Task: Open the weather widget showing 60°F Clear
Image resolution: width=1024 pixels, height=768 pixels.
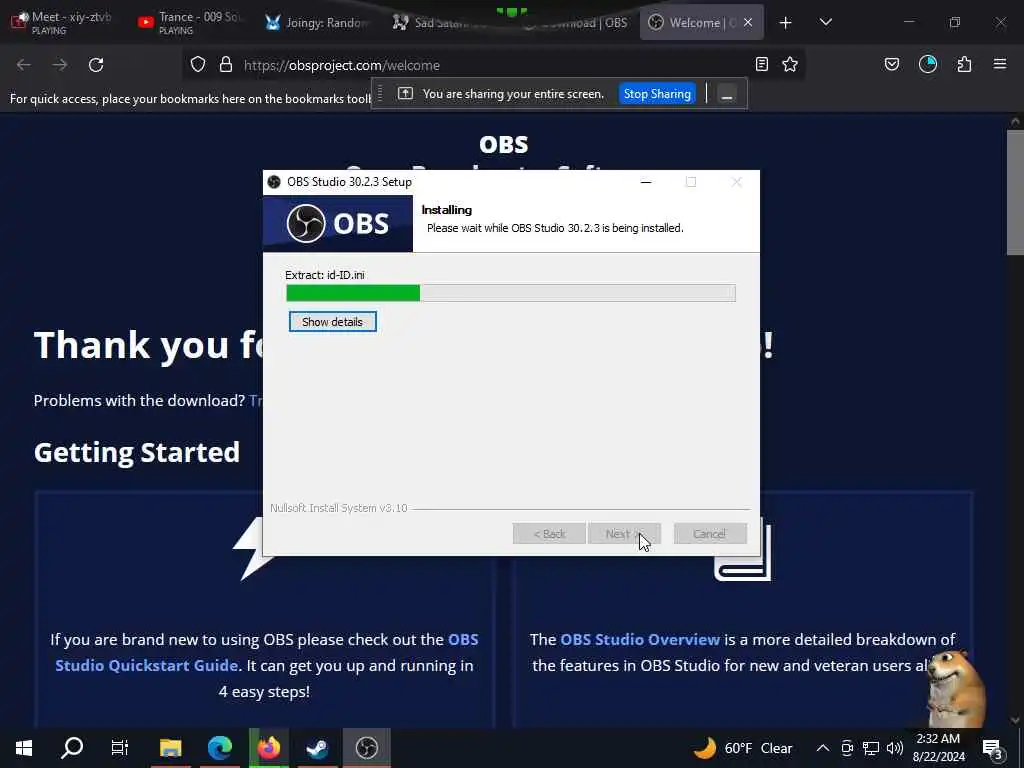Action: point(743,748)
